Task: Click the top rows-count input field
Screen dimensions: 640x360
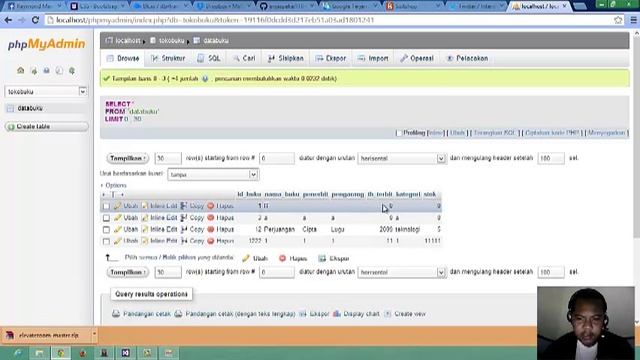Action: pyautogui.click(x=168, y=158)
